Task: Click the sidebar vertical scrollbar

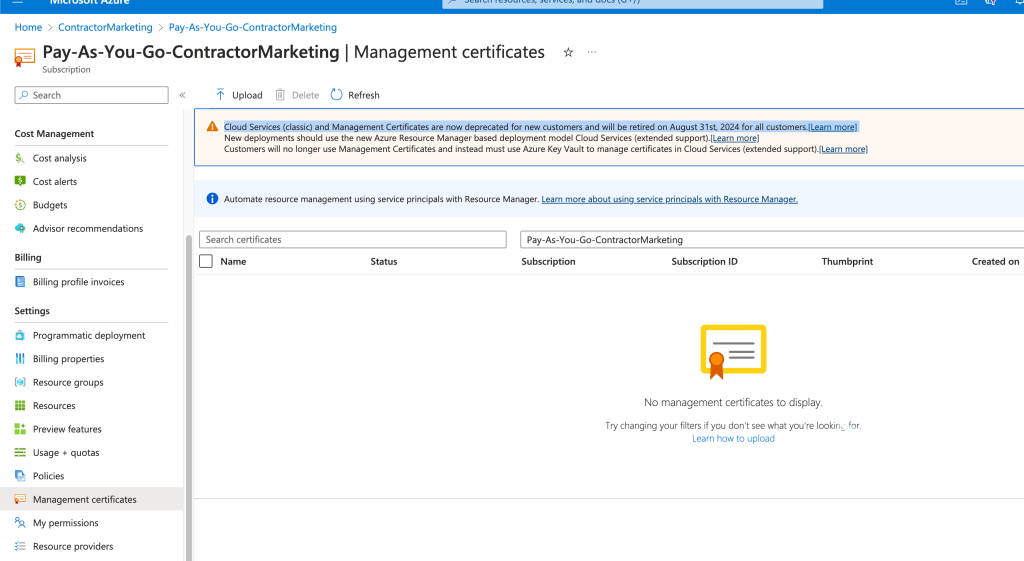Action: 189,398
